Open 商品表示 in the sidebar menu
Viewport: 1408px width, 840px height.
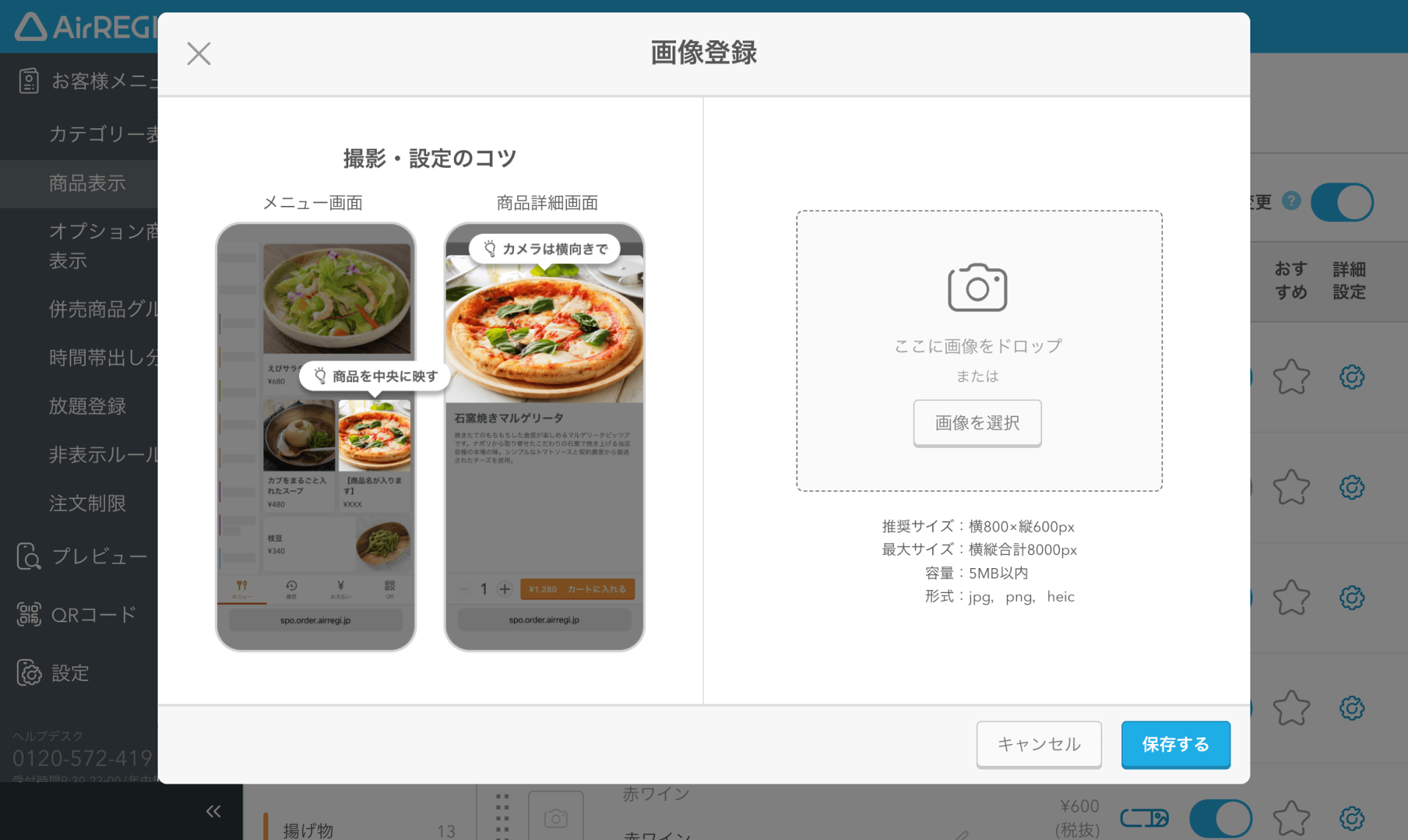[87, 183]
